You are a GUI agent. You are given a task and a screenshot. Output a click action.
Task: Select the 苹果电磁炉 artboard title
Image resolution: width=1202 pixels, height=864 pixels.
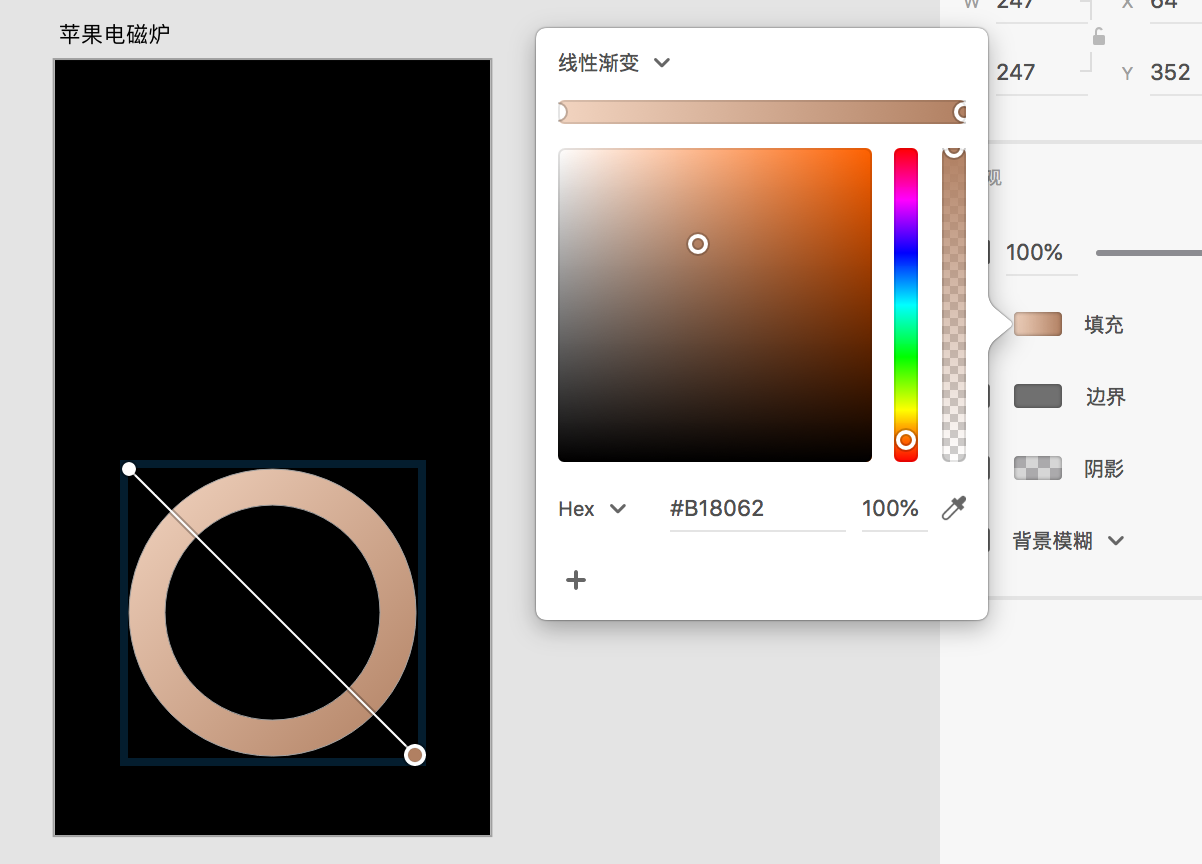115,35
